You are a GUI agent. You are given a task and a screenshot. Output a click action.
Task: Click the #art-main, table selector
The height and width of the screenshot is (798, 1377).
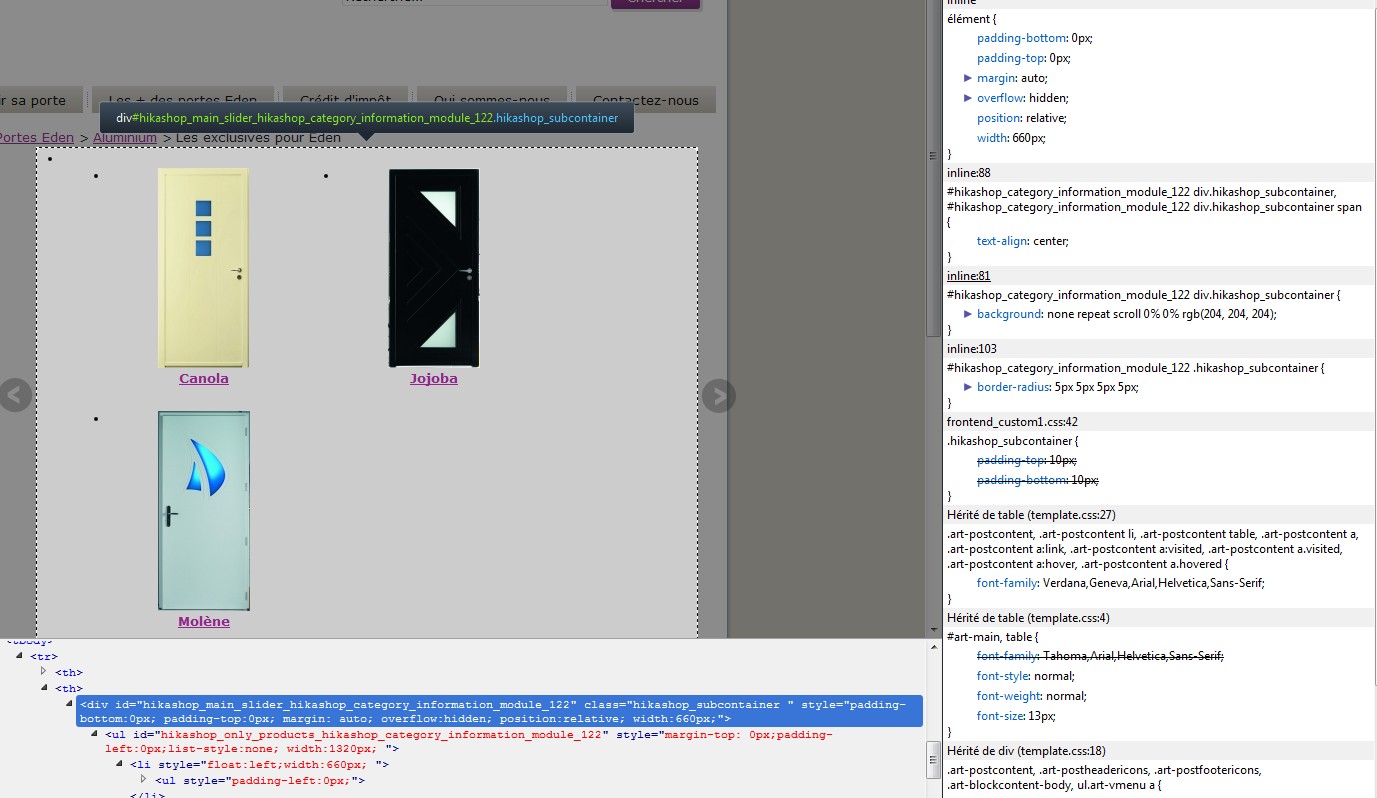(x=988, y=636)
